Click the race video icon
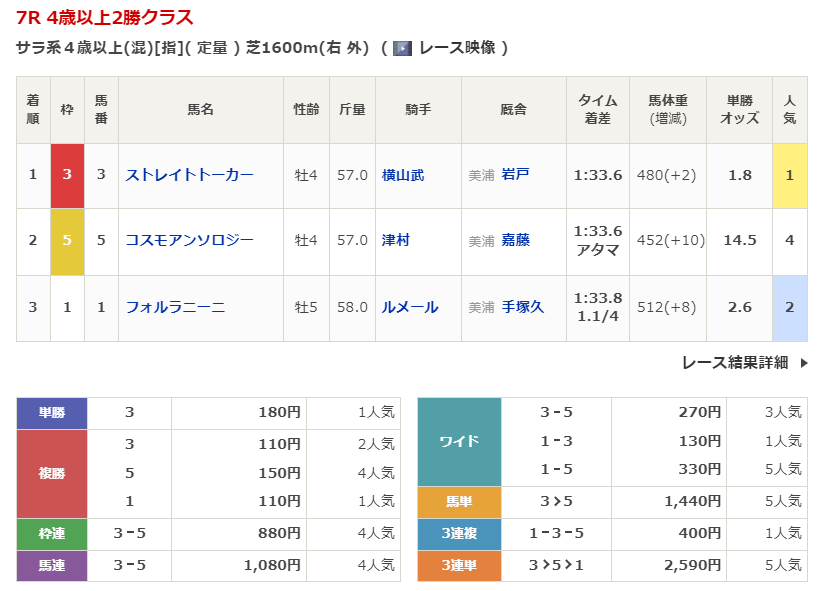 click(x=402, y=48)
